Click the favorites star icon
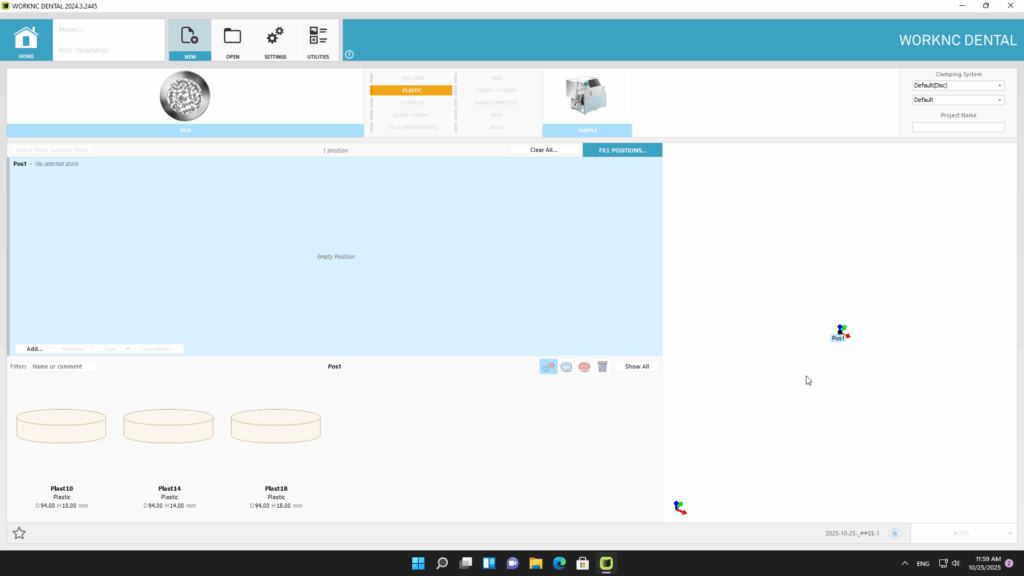Screen dimensions: 1024x576 pyautogui.click(x=19, y=533)
